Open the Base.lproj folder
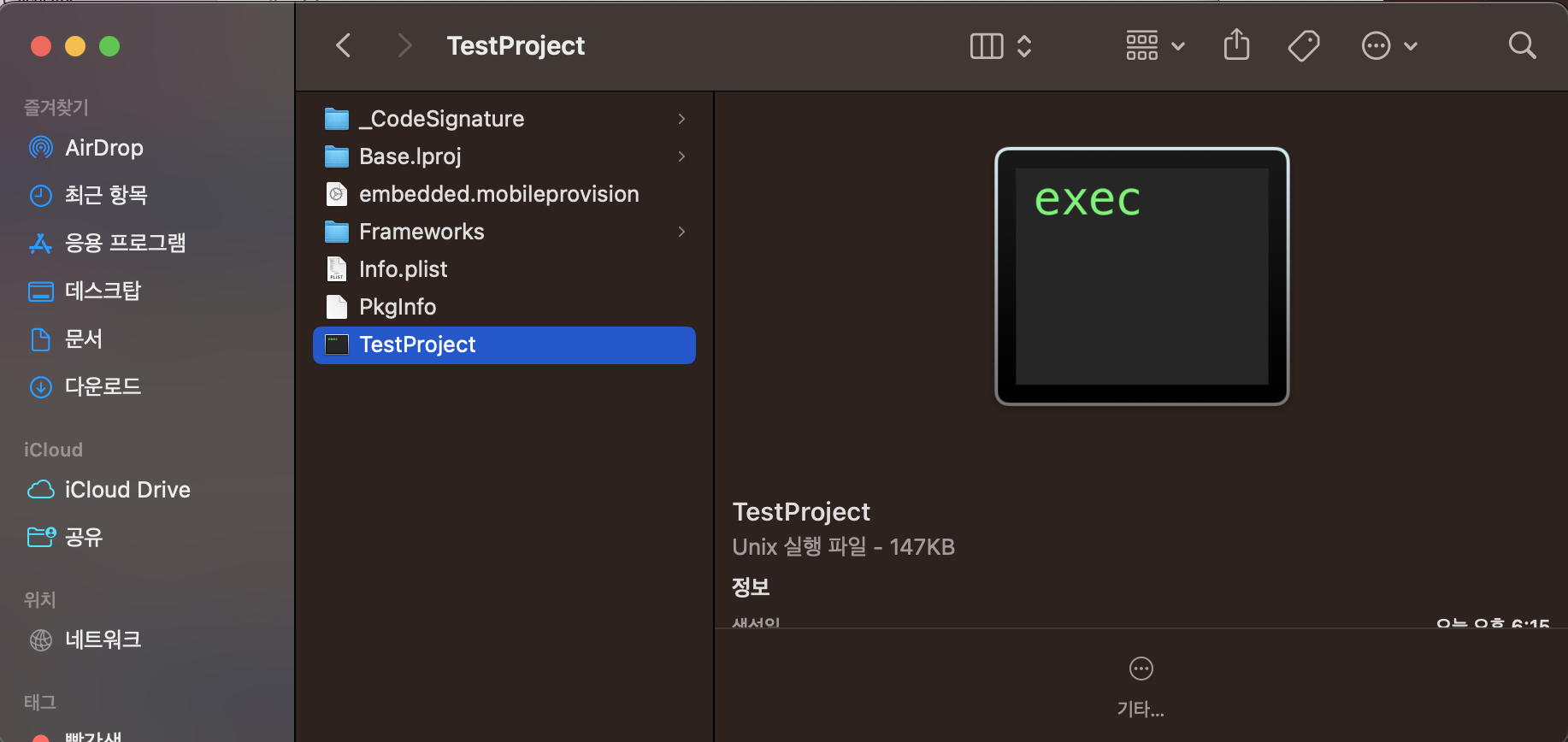The width and height of the screenshot is (1568, 742). [410, 156]
